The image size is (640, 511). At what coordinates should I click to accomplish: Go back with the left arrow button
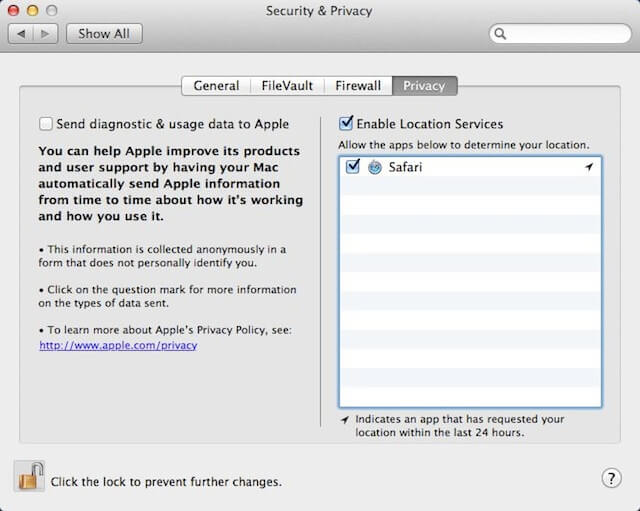[21, 33]
